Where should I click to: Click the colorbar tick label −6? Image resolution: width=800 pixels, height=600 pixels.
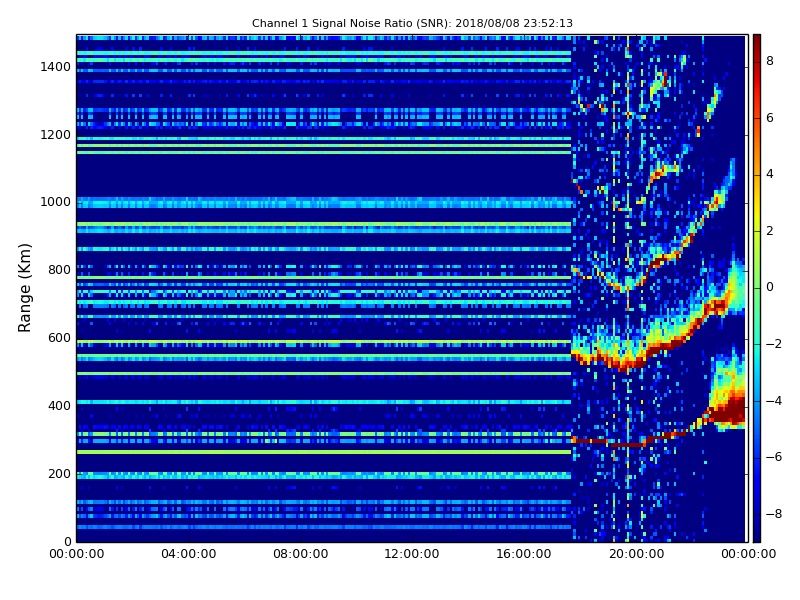[x=774, y=457]
